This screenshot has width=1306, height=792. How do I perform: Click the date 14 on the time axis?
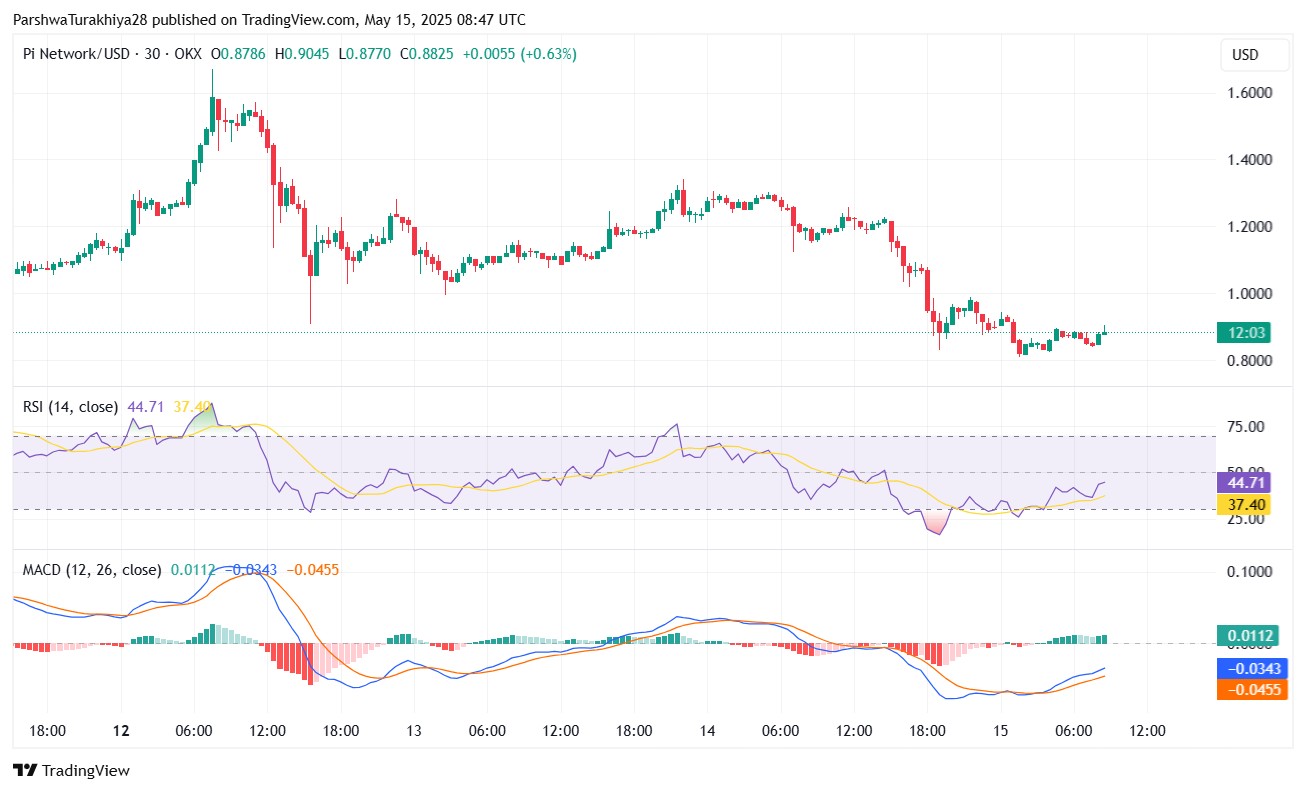[x=707, y=731]
